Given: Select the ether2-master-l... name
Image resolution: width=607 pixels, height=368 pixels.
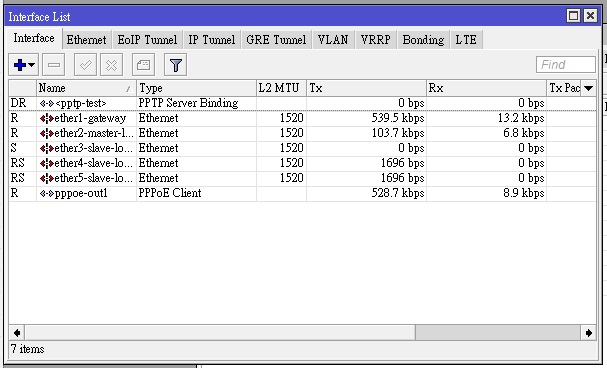Looking at the screenshot, I should point(94,134).
